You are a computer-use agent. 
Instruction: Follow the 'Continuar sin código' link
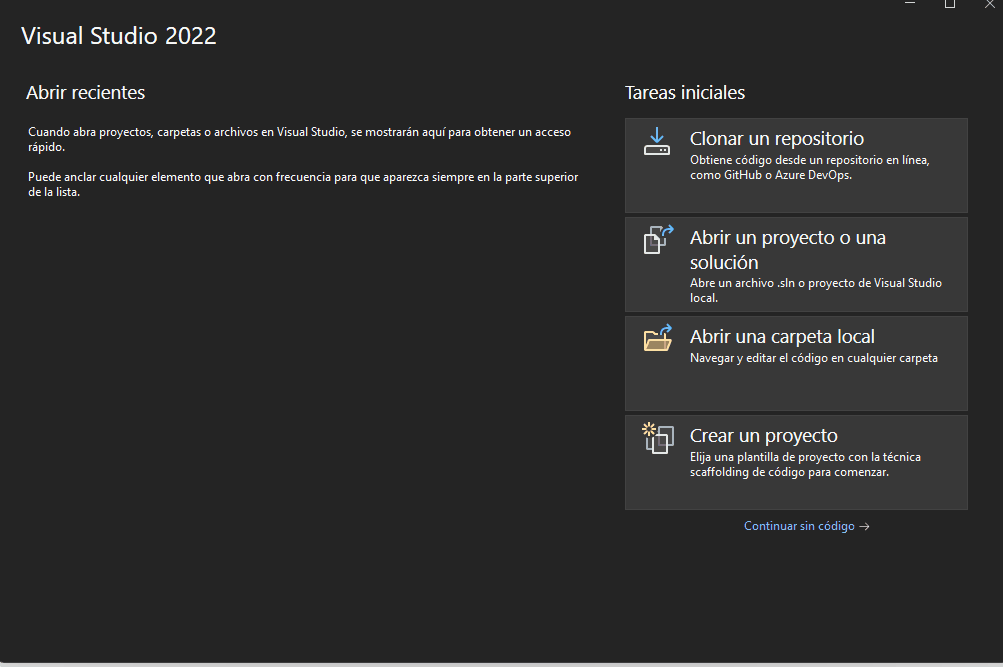tap(799, 526)
